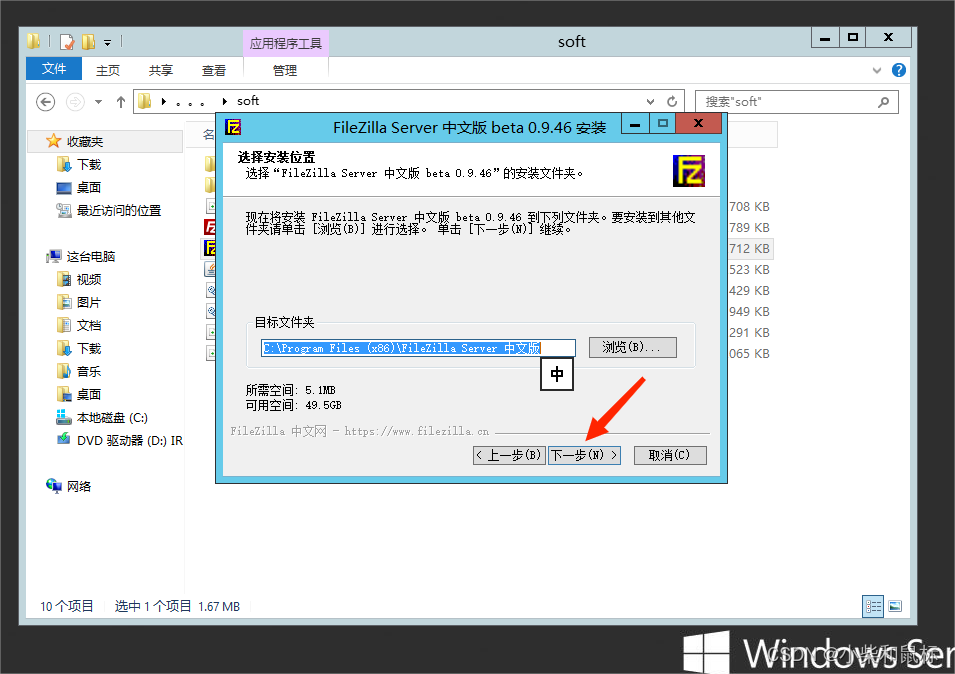955x674 pixels.
Task: Open 桌面 under 这台电脑
Action: click(x=89, y=395)
